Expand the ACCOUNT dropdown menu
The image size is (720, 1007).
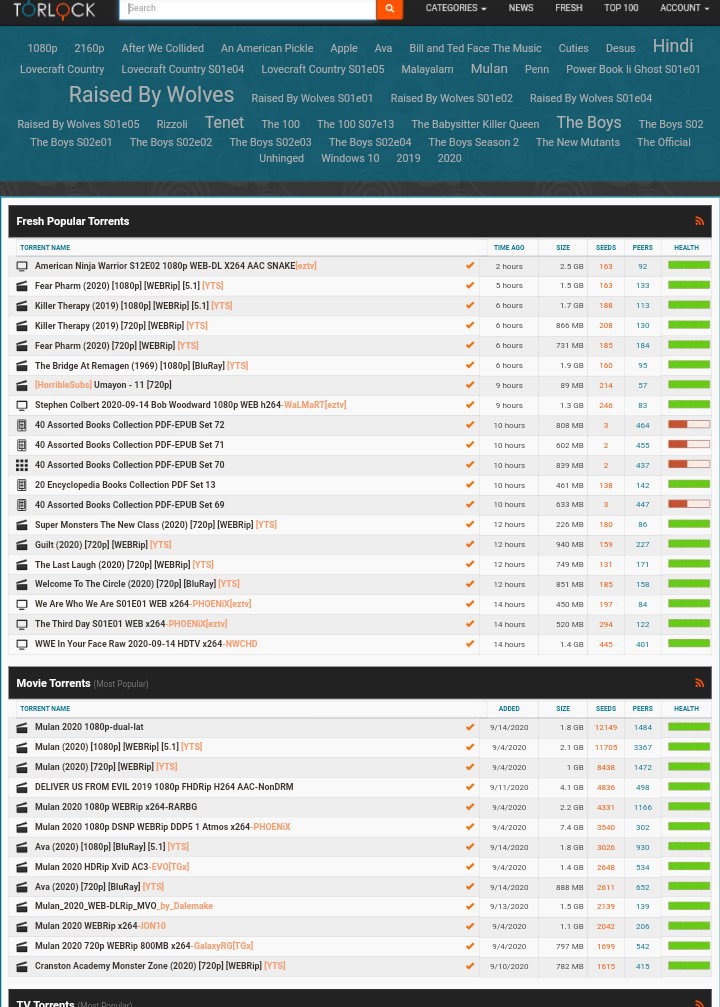(x=684, y=8)
